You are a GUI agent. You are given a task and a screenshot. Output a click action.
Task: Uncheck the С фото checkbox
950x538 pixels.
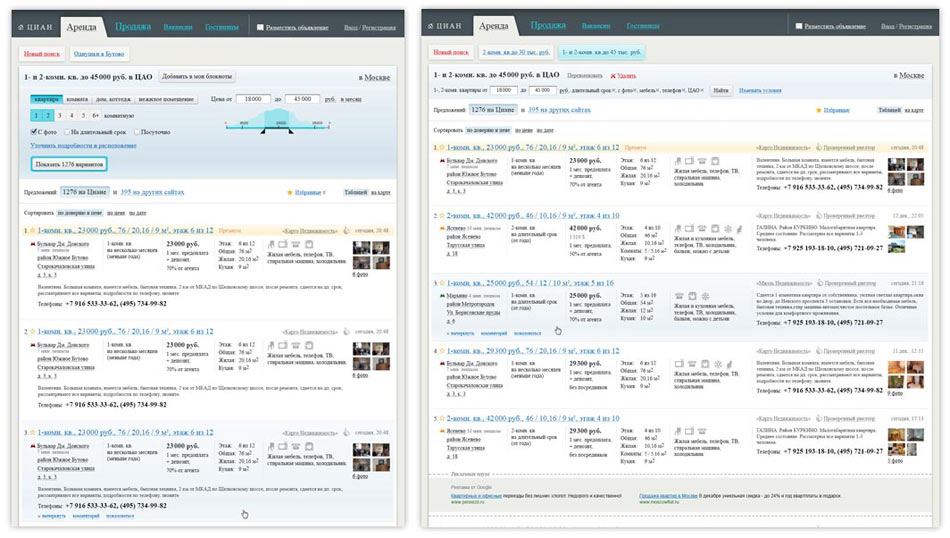(35, 131)
